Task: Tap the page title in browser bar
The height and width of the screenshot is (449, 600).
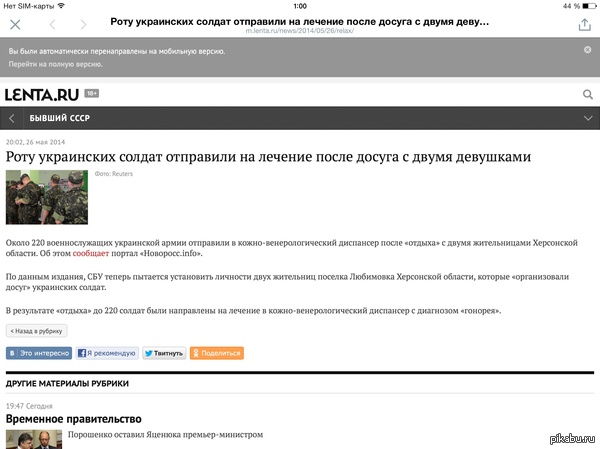Action: point(300,22)
